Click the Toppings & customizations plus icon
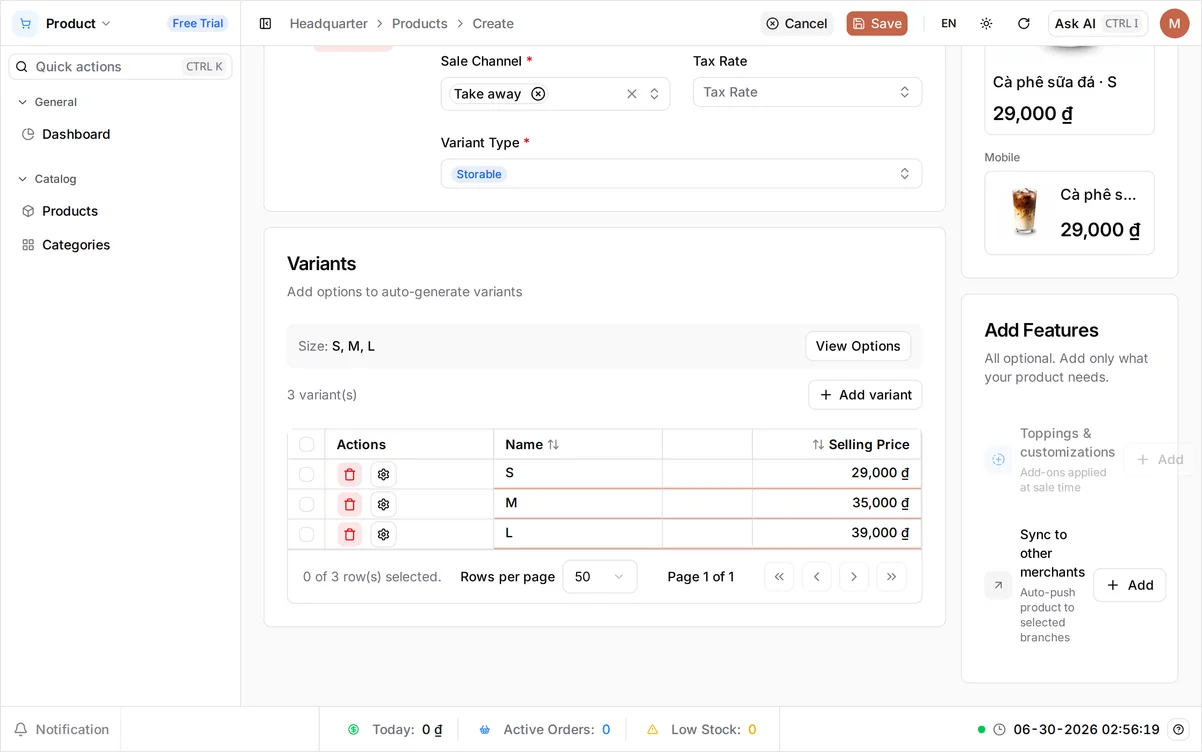 998,459
